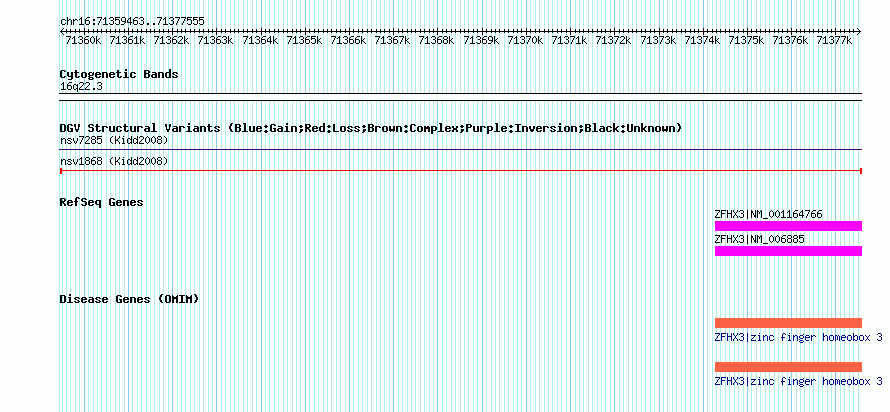The height and width of the screenshot is (412, 890).
Task: Click the nsv7285 (Kidd2008) variant label
Action: (114, 140)
